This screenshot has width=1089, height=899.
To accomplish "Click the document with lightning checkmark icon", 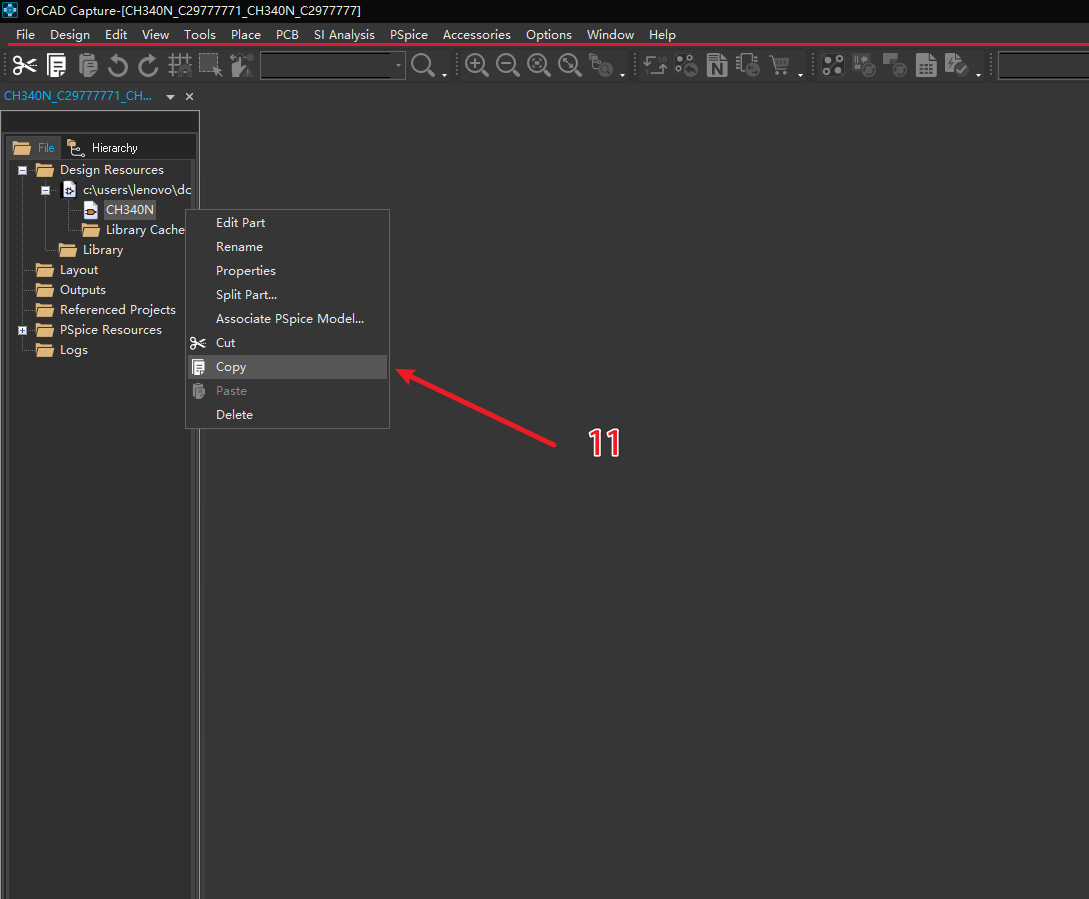I will [x=956, y=65].
